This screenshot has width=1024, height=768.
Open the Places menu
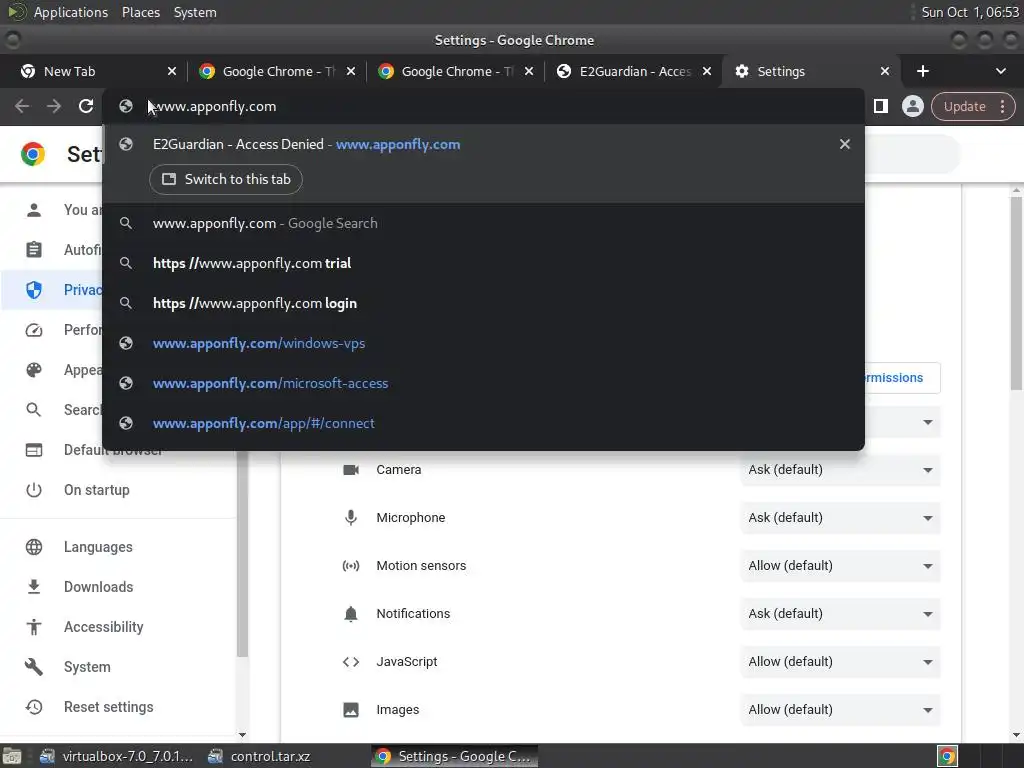pos(140,12)
